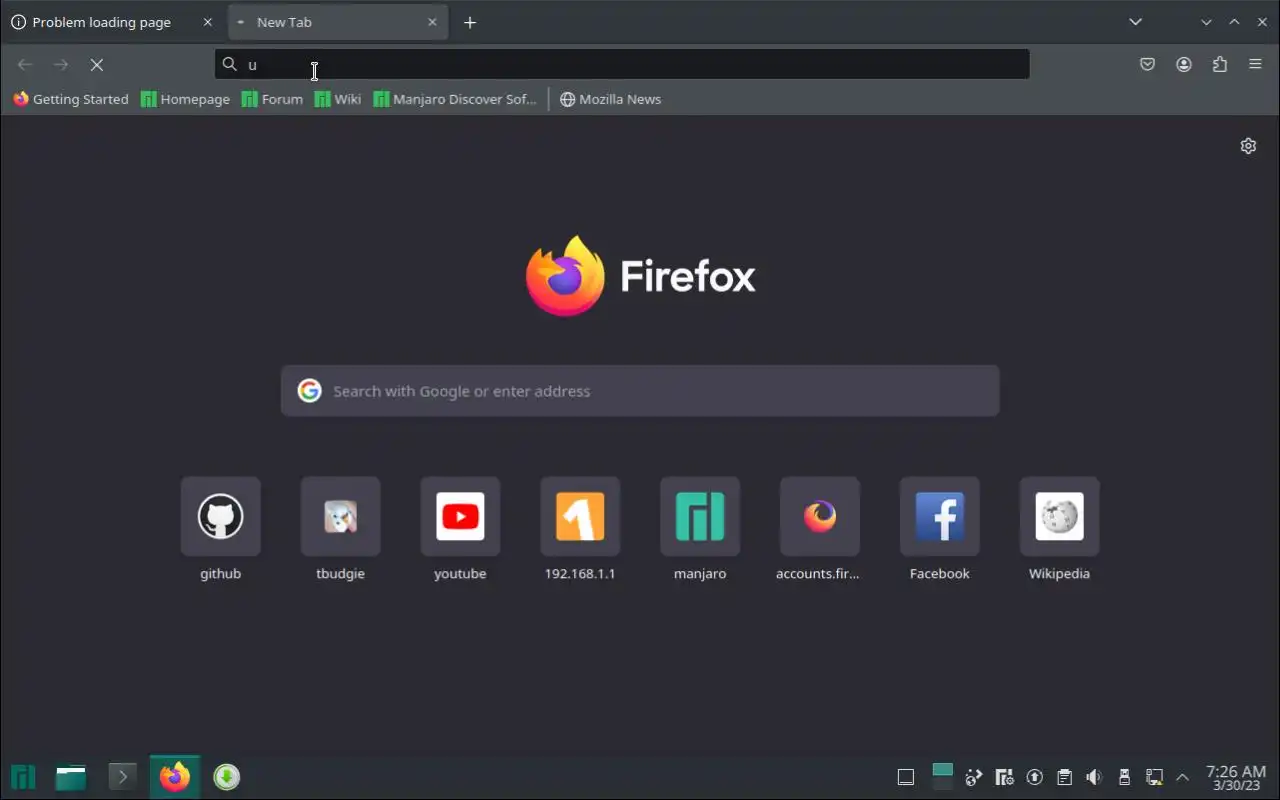
Task: Click the show desktop tray icon
Action: click(x=906, y=777)
